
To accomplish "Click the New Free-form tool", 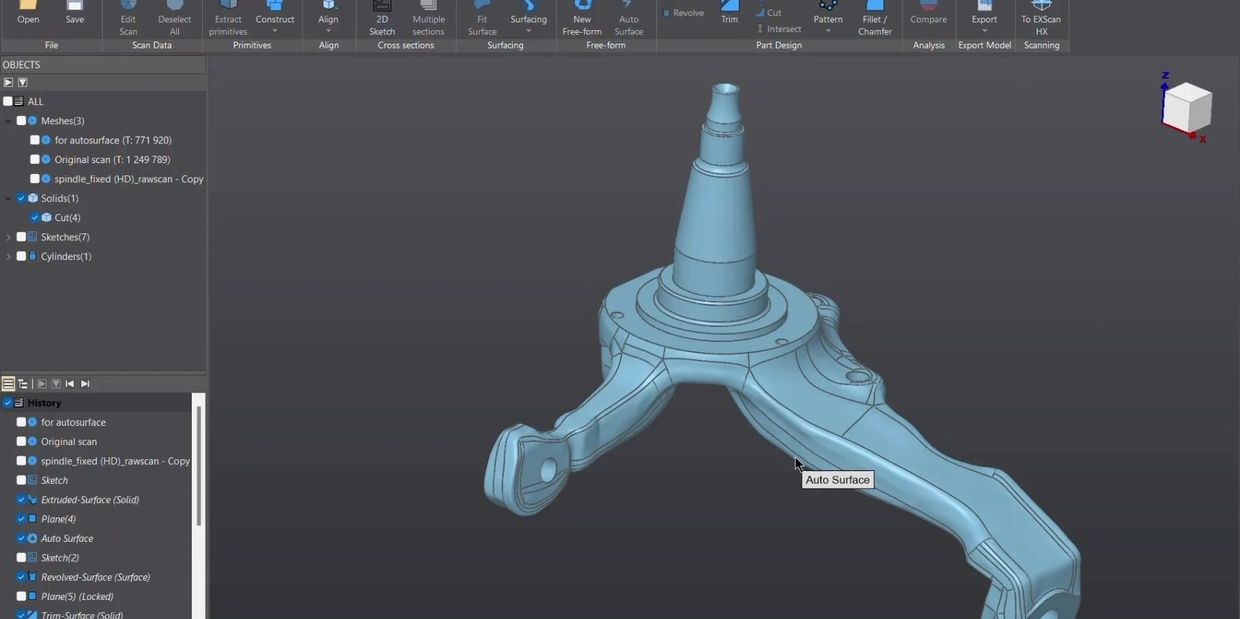I will coord(582,18).
